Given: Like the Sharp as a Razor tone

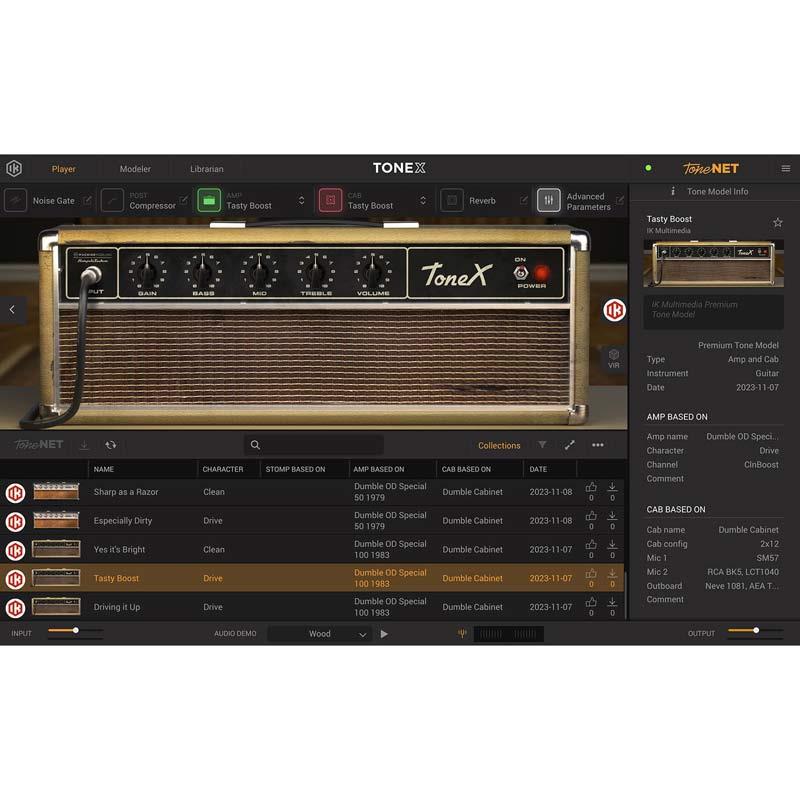Looking at the screenshot, I should [x=591, y=488].
